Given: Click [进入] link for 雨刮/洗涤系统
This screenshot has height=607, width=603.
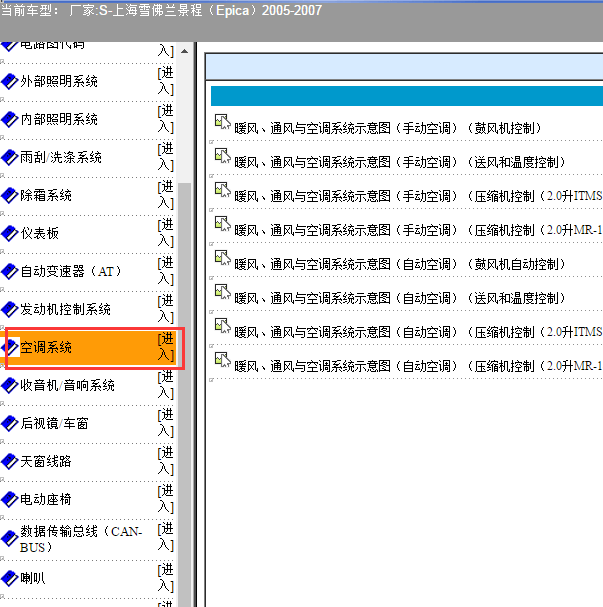Looking at the screenshot, I should (x=166, y=157).
